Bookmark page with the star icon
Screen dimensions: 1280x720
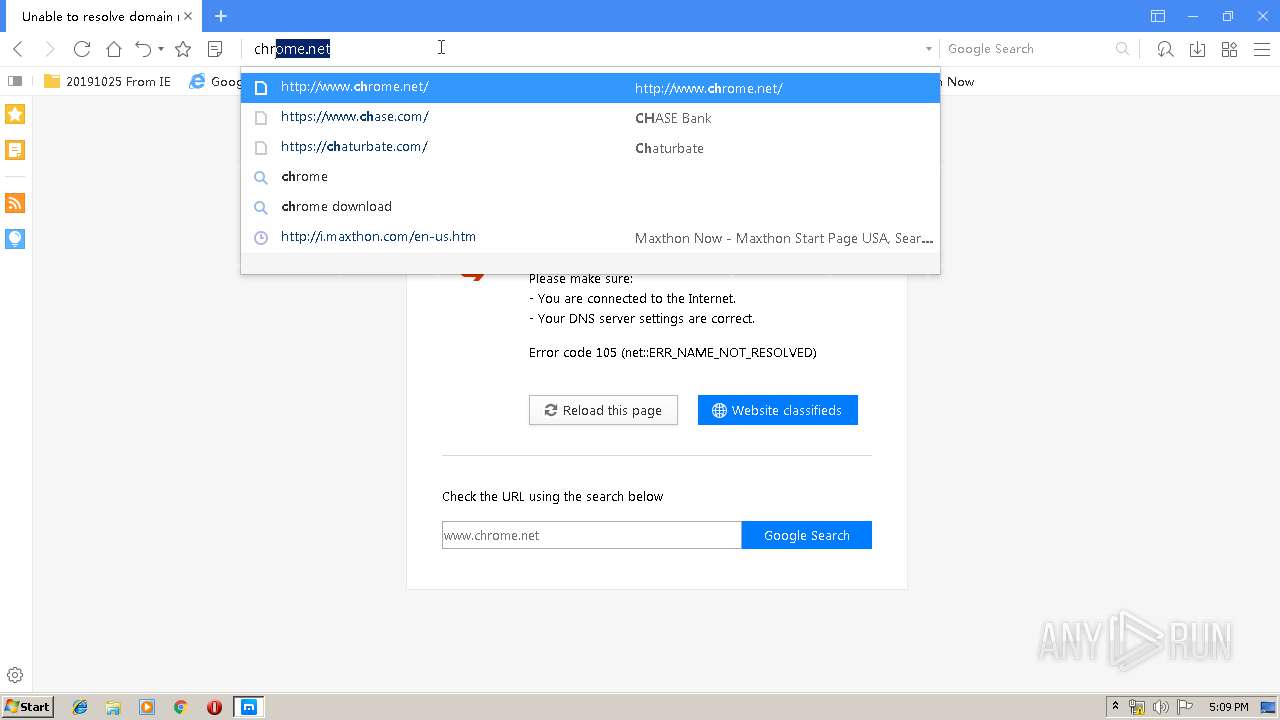[183, 49]
